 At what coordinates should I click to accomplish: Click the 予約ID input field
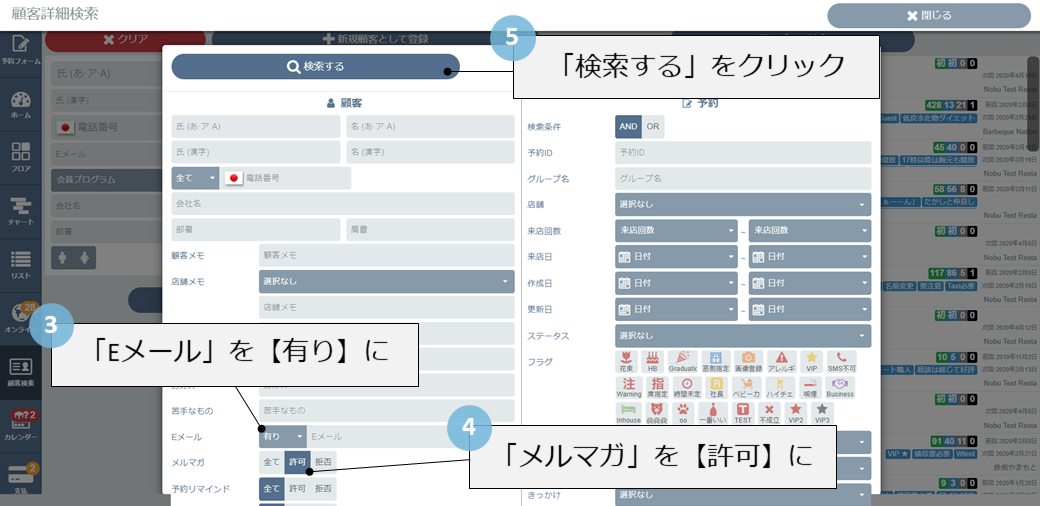pos(742,153)
